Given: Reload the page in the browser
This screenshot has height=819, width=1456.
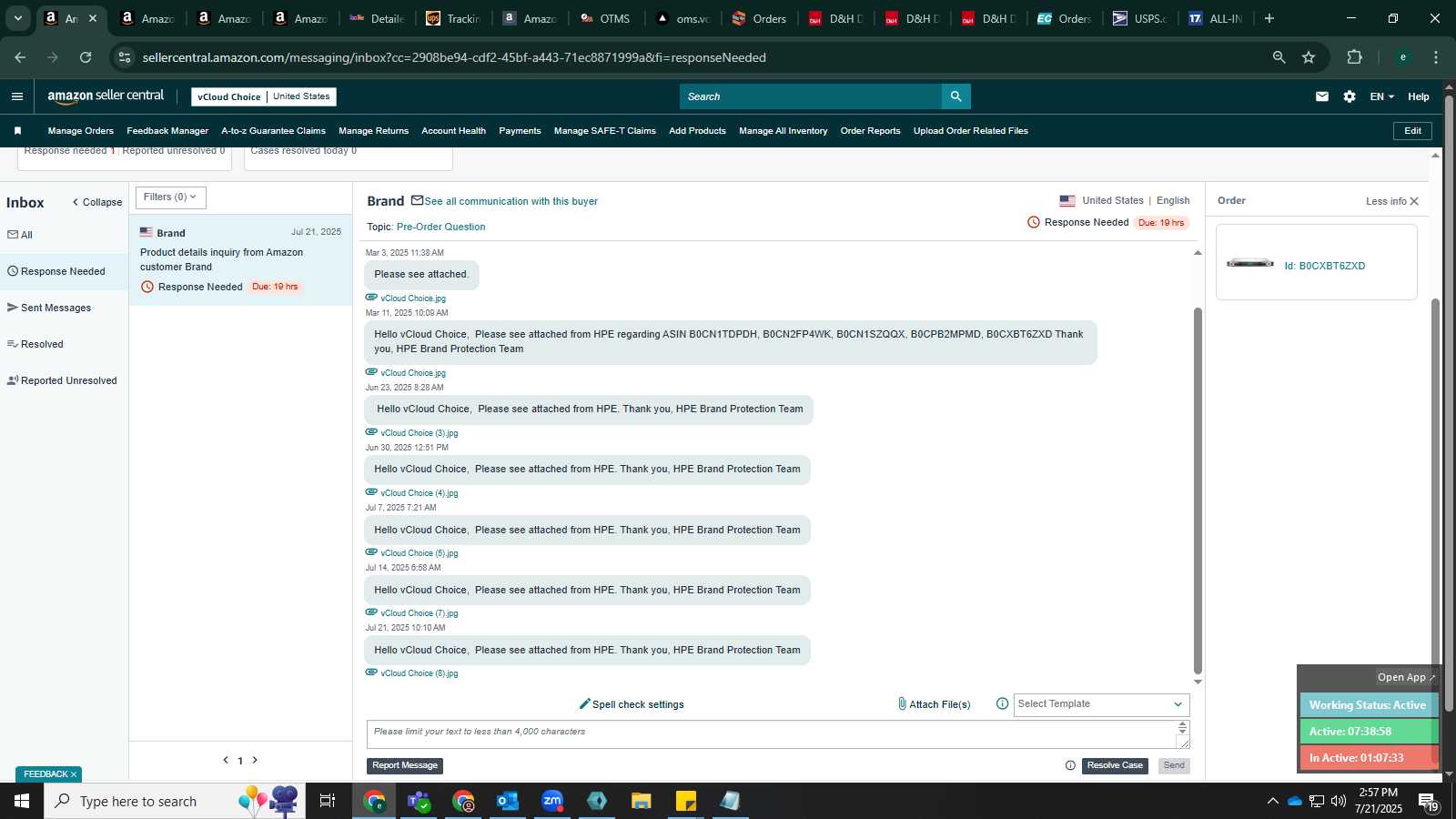Looking at the screenshot, I should (86, 57).
